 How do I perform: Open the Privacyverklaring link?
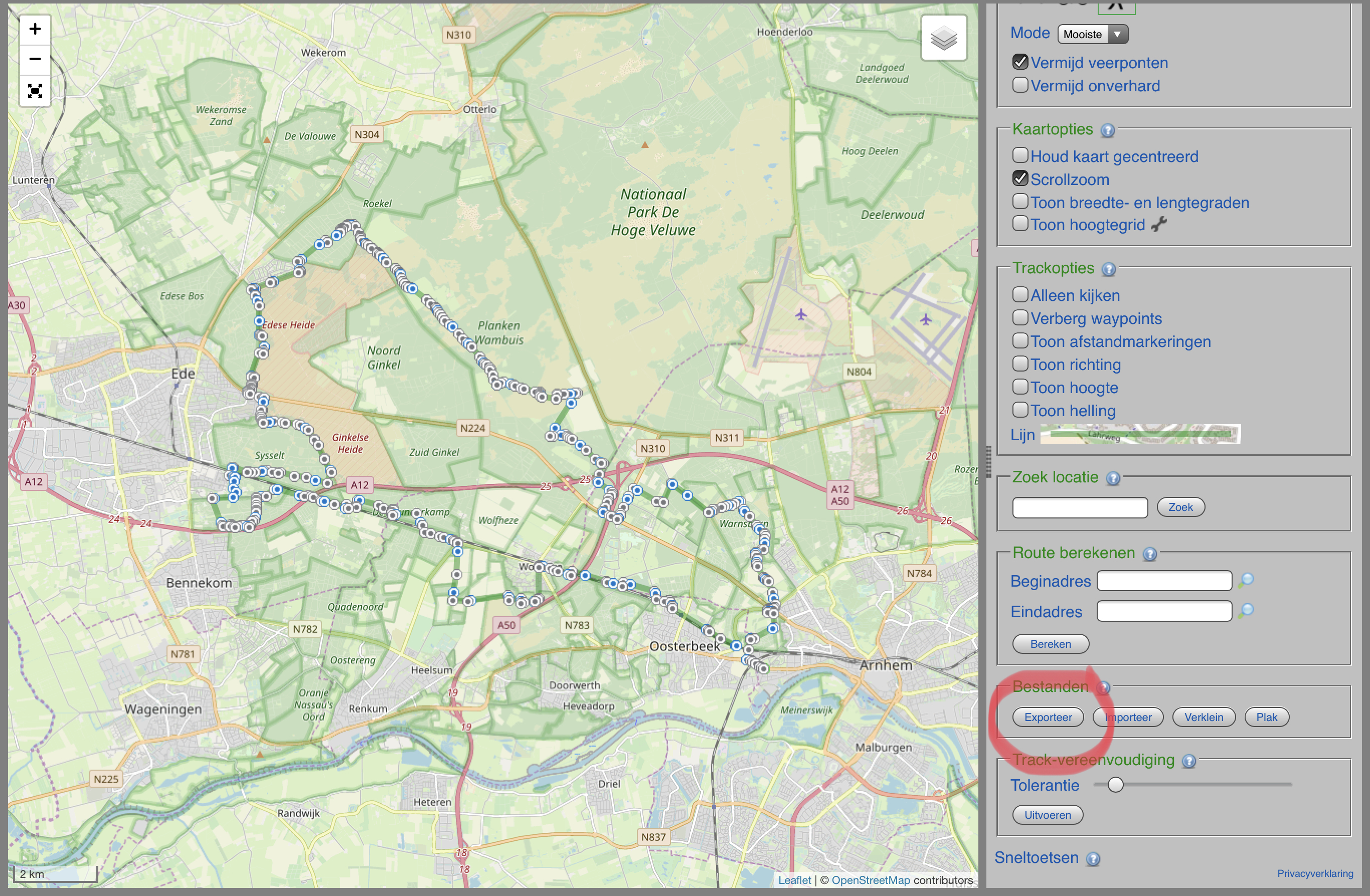1315,873
